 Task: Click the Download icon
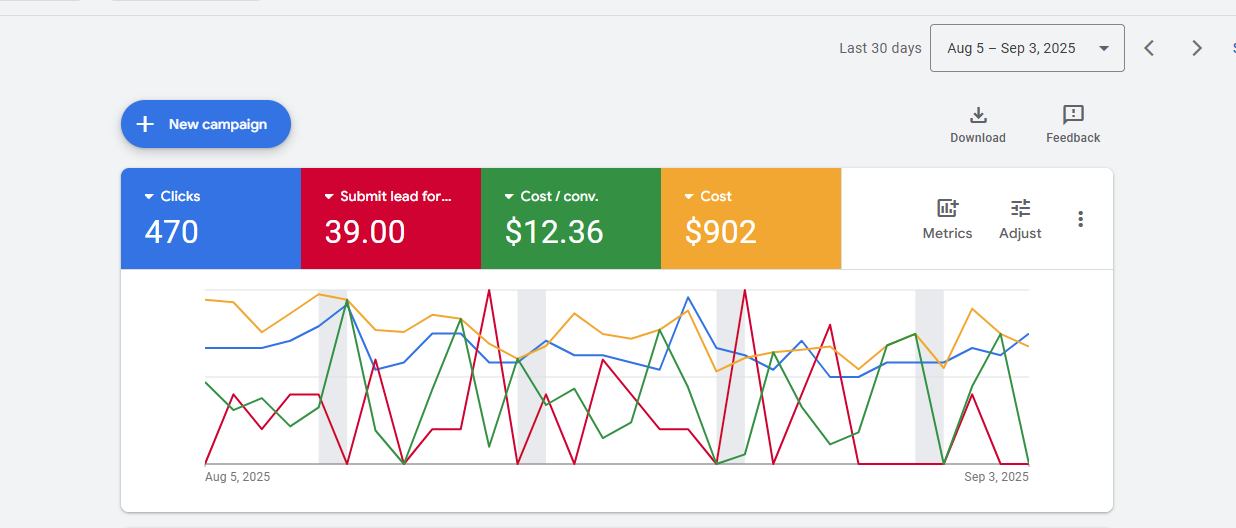click(978, 115)
